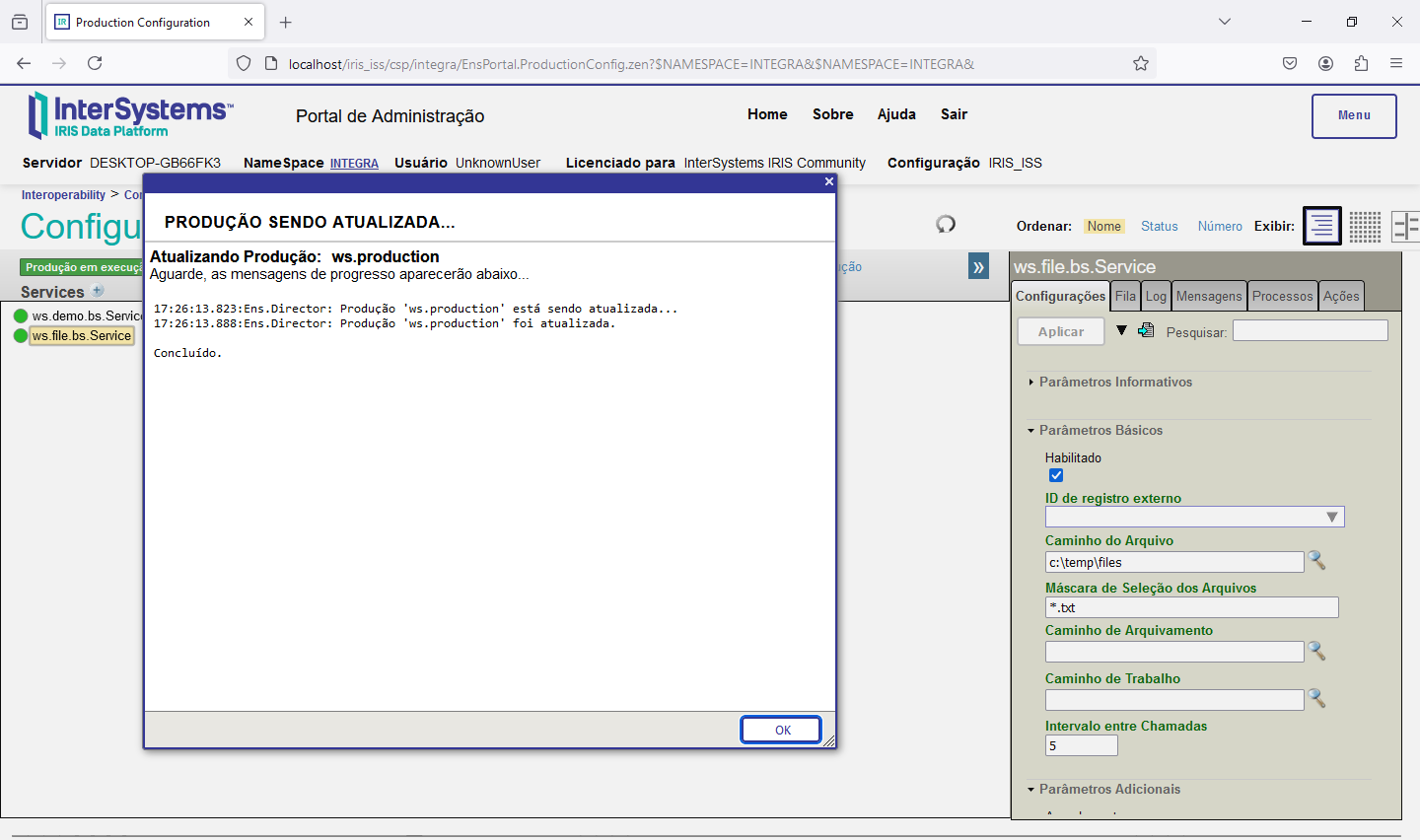1420x840 pixels.
Task: Click the Pesquisar search field
Action: click(1310, 331)
